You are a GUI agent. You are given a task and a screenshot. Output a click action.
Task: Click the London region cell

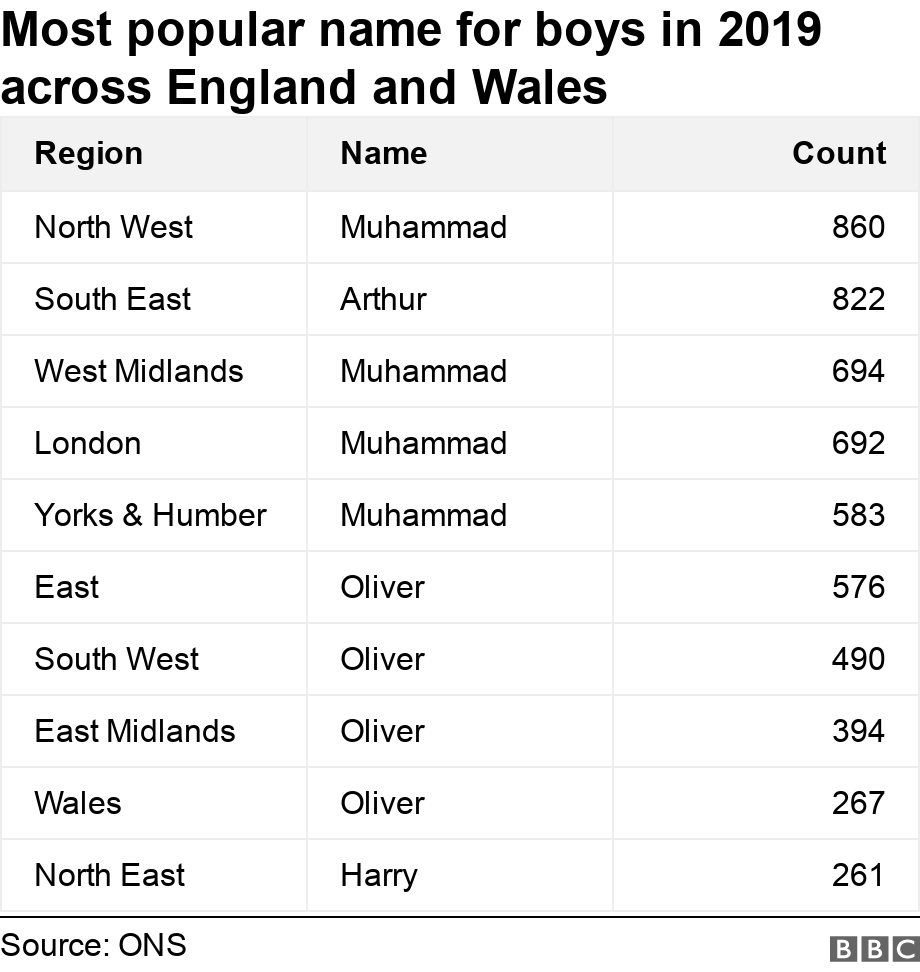click(88, 443)
